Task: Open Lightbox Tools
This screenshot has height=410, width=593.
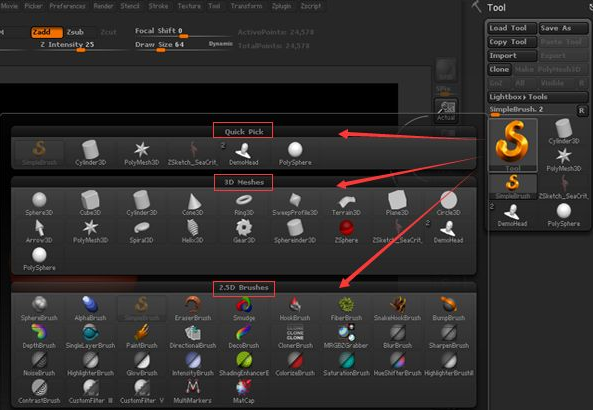Action: 537,97
